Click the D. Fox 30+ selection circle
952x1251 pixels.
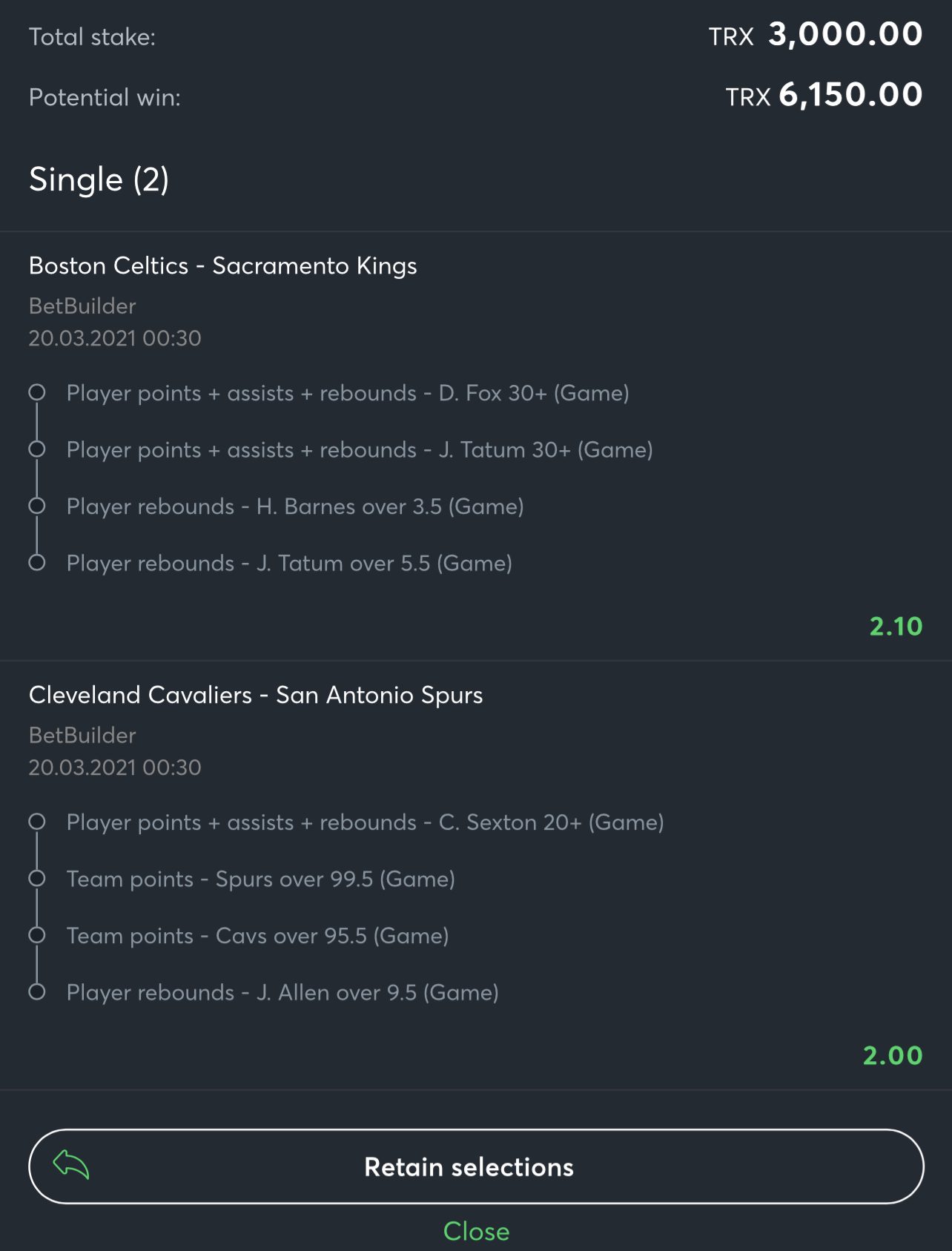[x=37, y=392]
